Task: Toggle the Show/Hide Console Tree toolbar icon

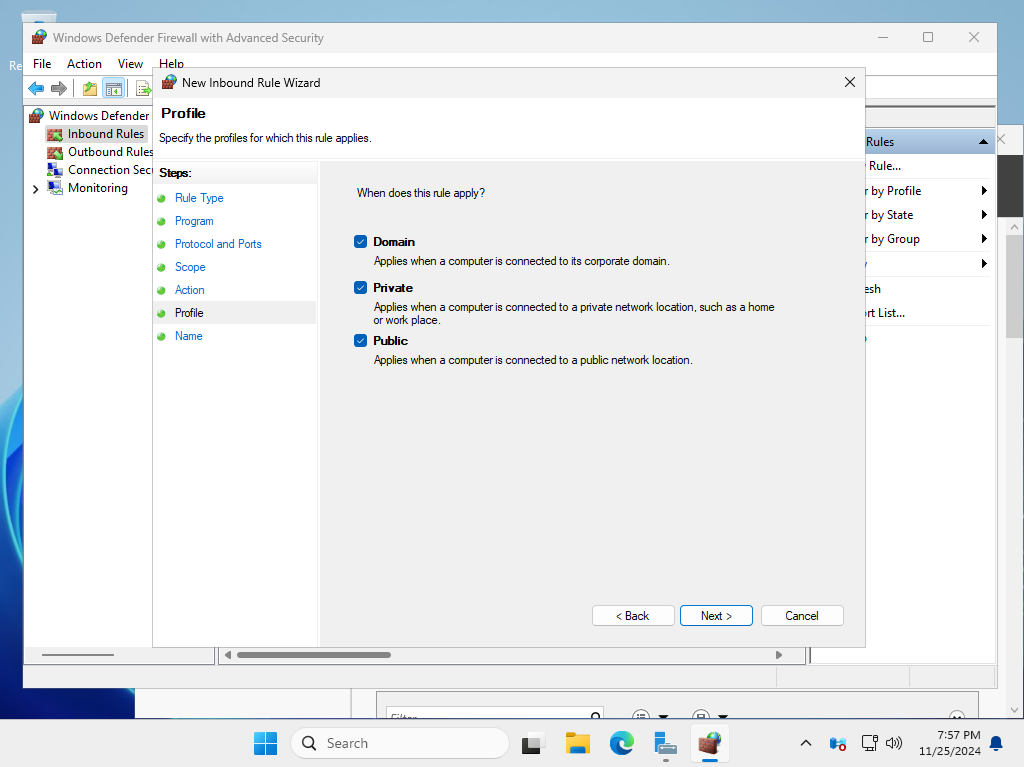Action: pos(114,88)
